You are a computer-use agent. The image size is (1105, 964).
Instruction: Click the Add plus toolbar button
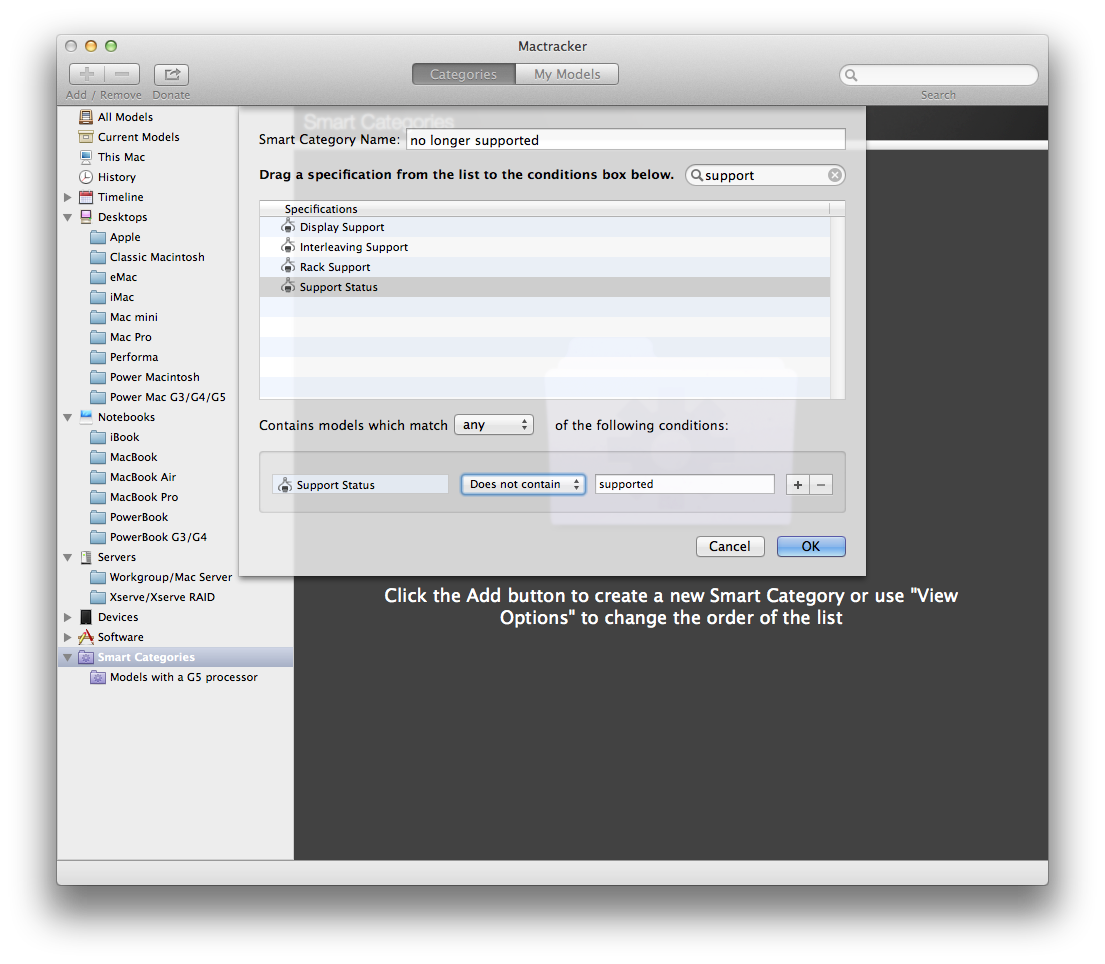click(x=87, y=74)
